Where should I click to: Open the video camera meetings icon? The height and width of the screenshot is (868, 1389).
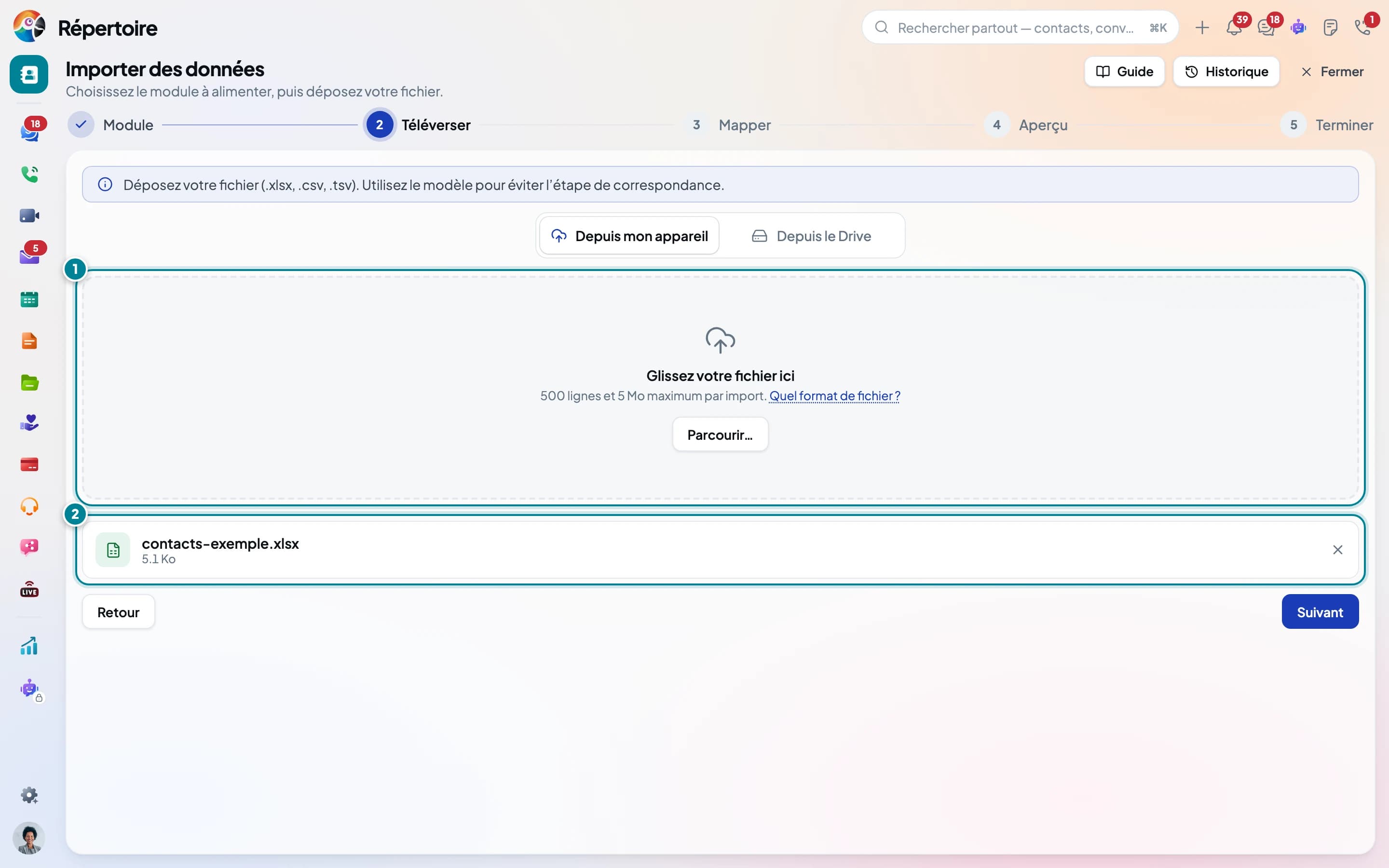[29, 216]
